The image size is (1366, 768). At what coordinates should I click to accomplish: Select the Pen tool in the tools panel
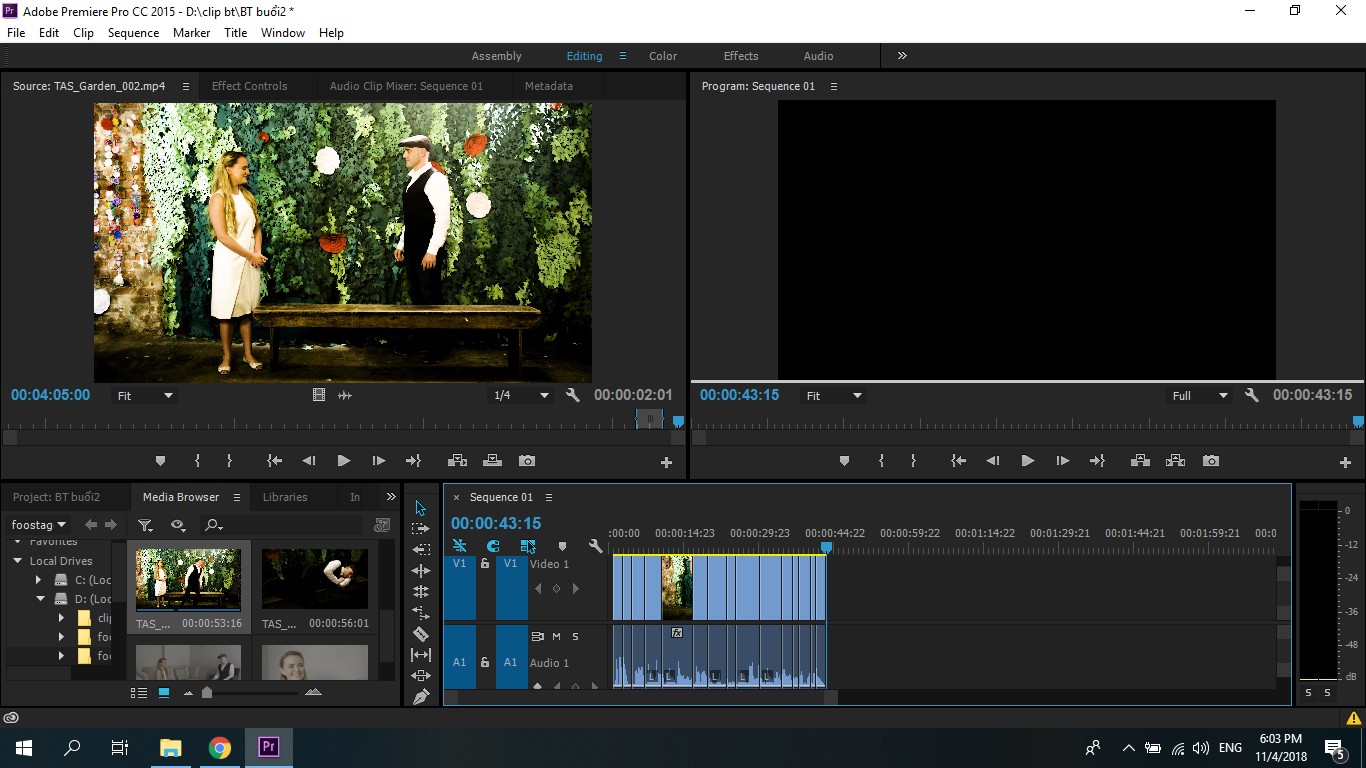coord(421,696)
